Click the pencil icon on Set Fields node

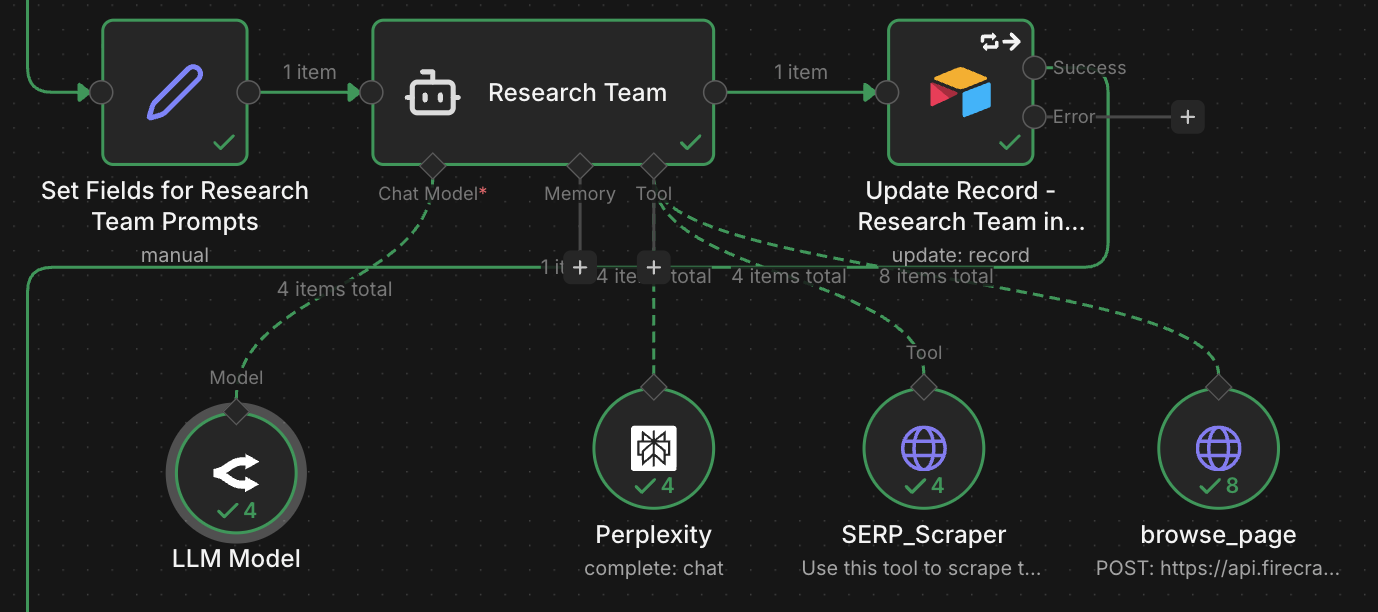click(175, 92)
